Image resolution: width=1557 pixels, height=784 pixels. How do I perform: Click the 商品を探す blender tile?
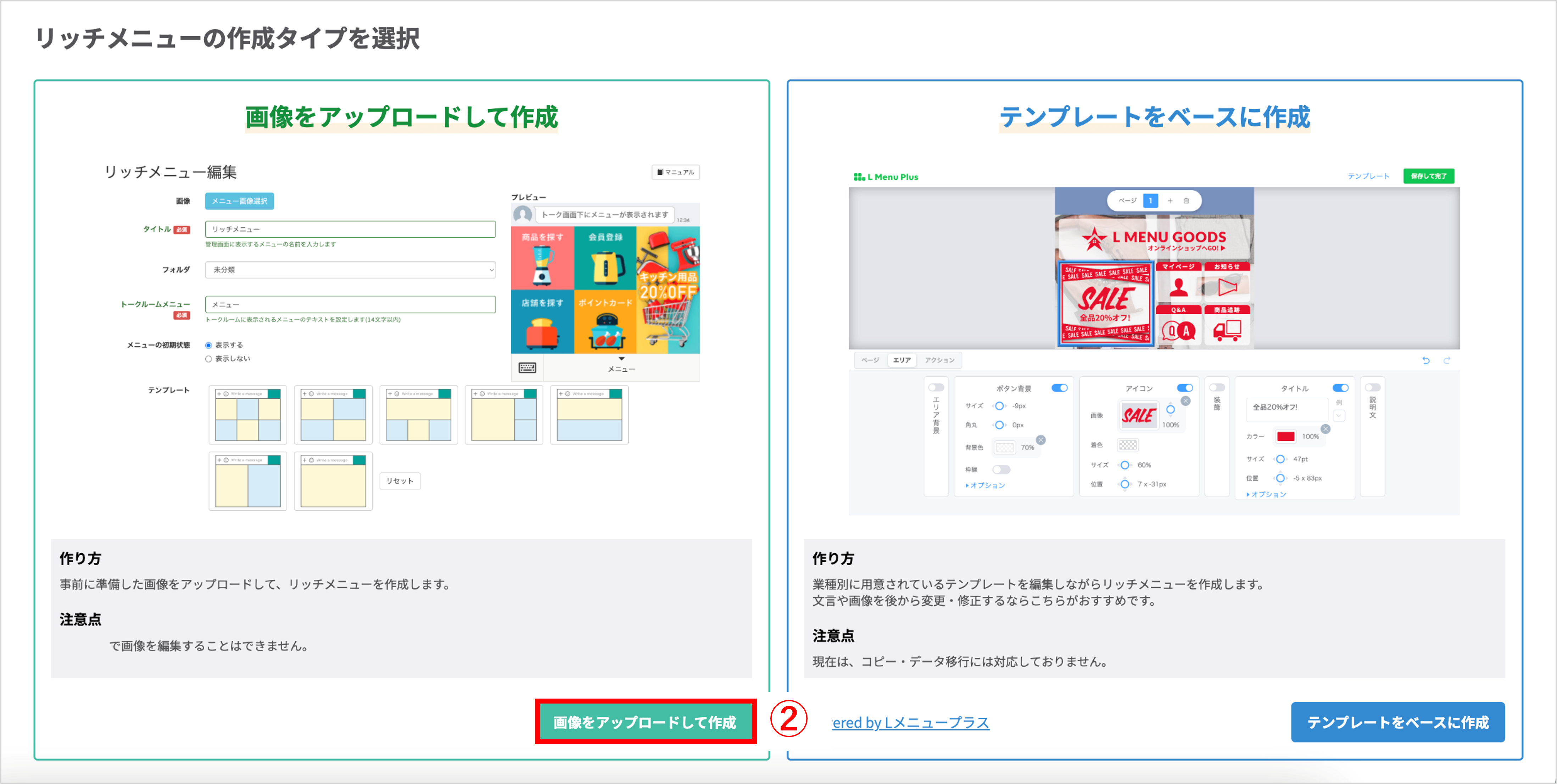[x=542, y=258]
